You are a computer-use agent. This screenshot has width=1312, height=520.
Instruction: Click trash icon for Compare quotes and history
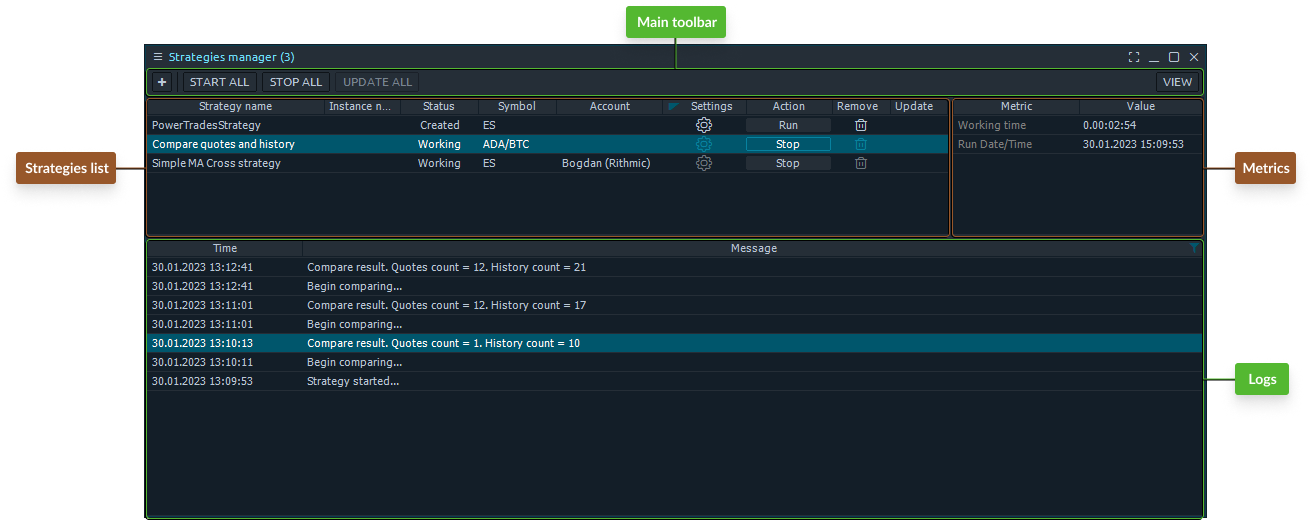860,144
